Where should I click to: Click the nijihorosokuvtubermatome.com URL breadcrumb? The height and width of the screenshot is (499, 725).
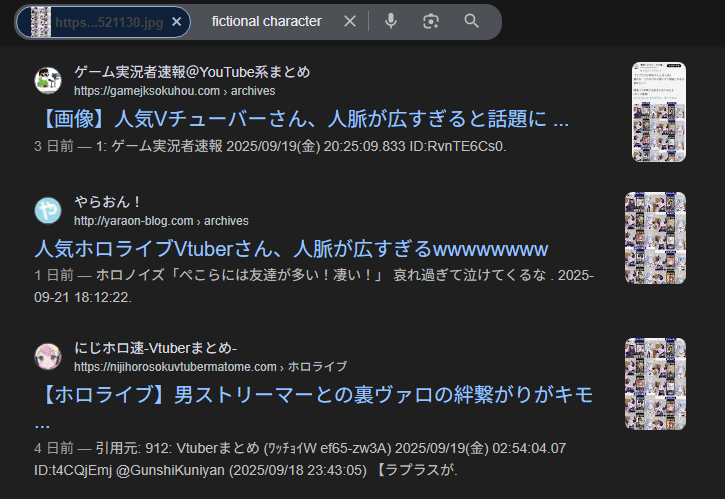[x=210, y=367]
